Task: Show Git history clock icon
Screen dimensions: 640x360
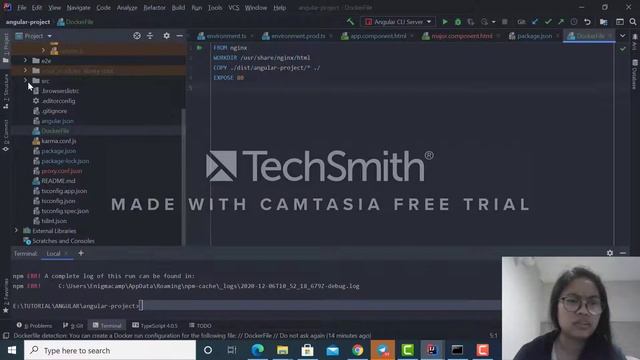Action: [574, 22]
